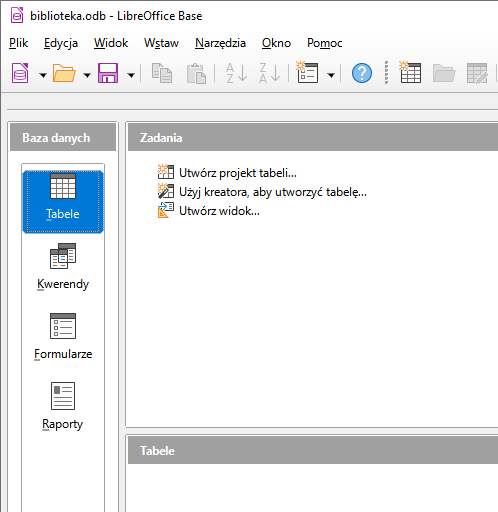Click the Paste clipboard icon

pyautogui.click(x=196, y=73)
